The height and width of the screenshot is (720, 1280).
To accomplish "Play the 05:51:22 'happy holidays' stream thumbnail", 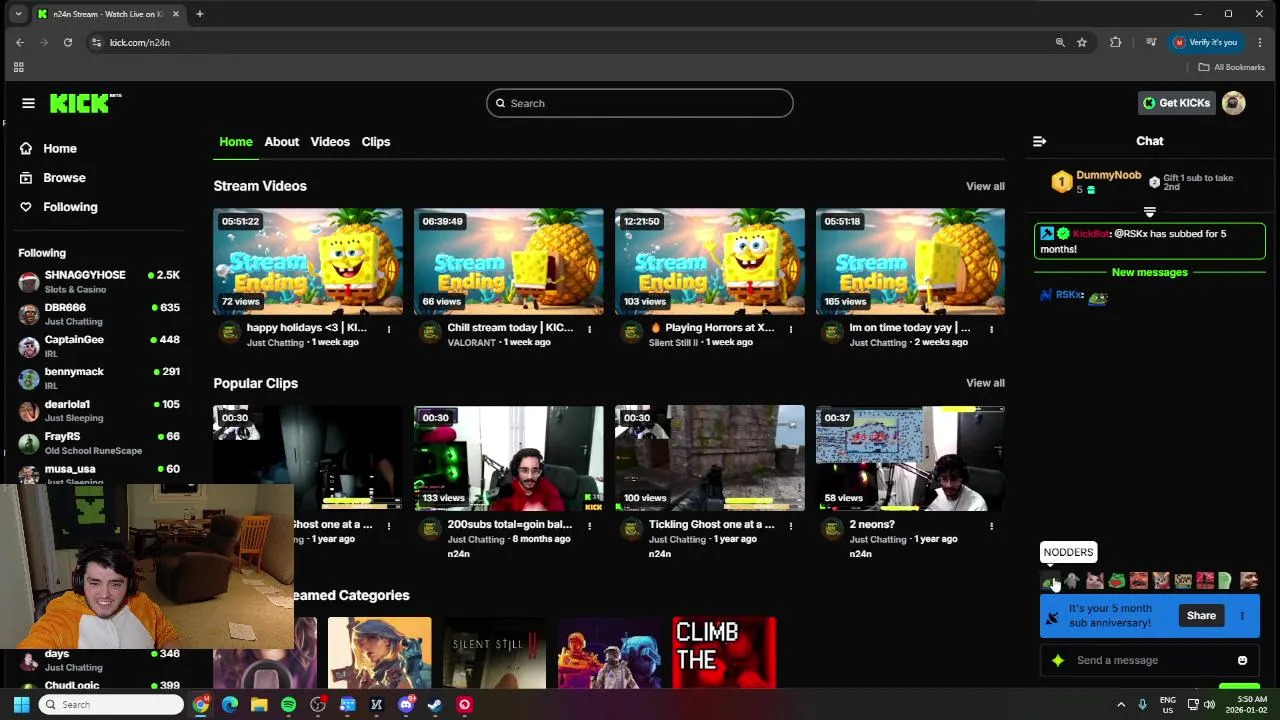I will pos(308,261).
